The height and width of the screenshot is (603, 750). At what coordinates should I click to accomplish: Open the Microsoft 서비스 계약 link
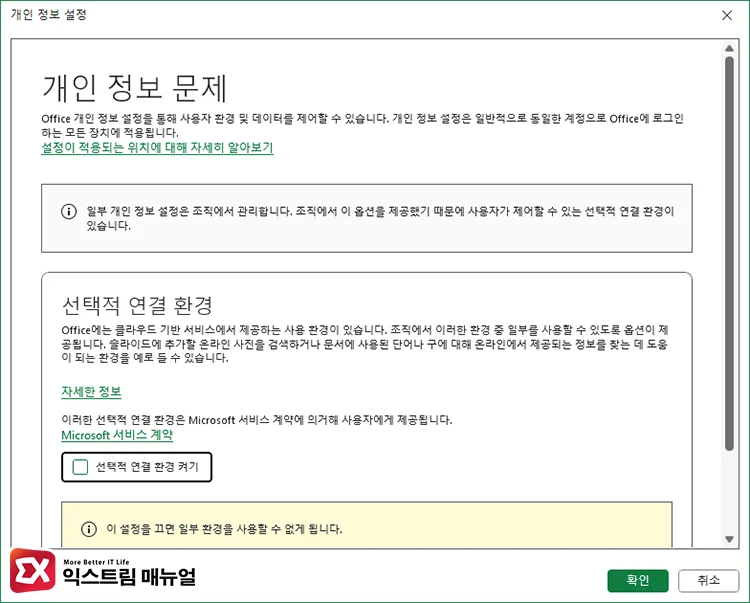(x=117, y=435)
